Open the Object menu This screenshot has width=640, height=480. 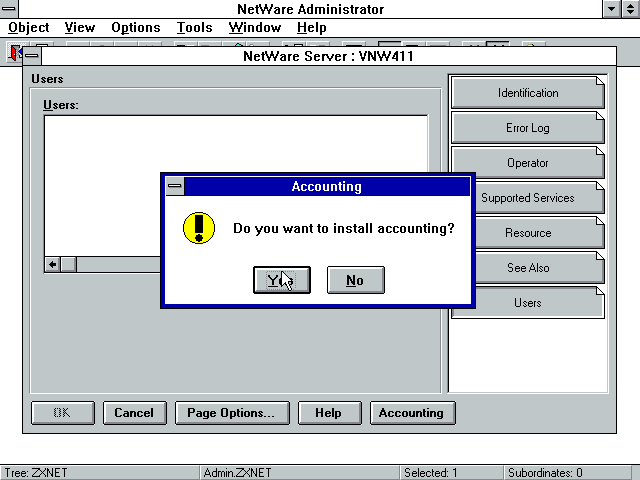[29, 28]
